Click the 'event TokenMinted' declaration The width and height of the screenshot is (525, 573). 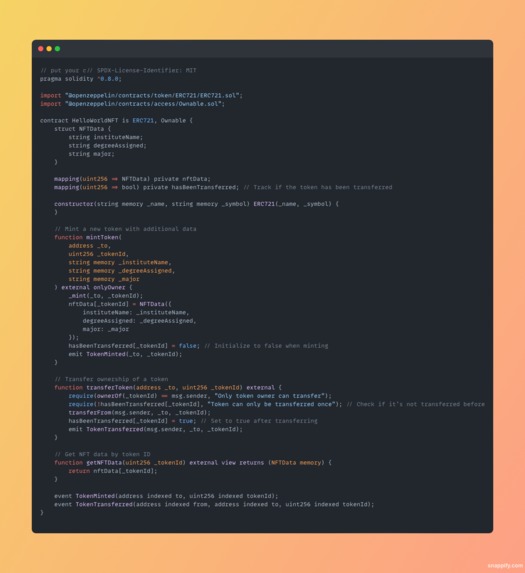tap(166, 496)
